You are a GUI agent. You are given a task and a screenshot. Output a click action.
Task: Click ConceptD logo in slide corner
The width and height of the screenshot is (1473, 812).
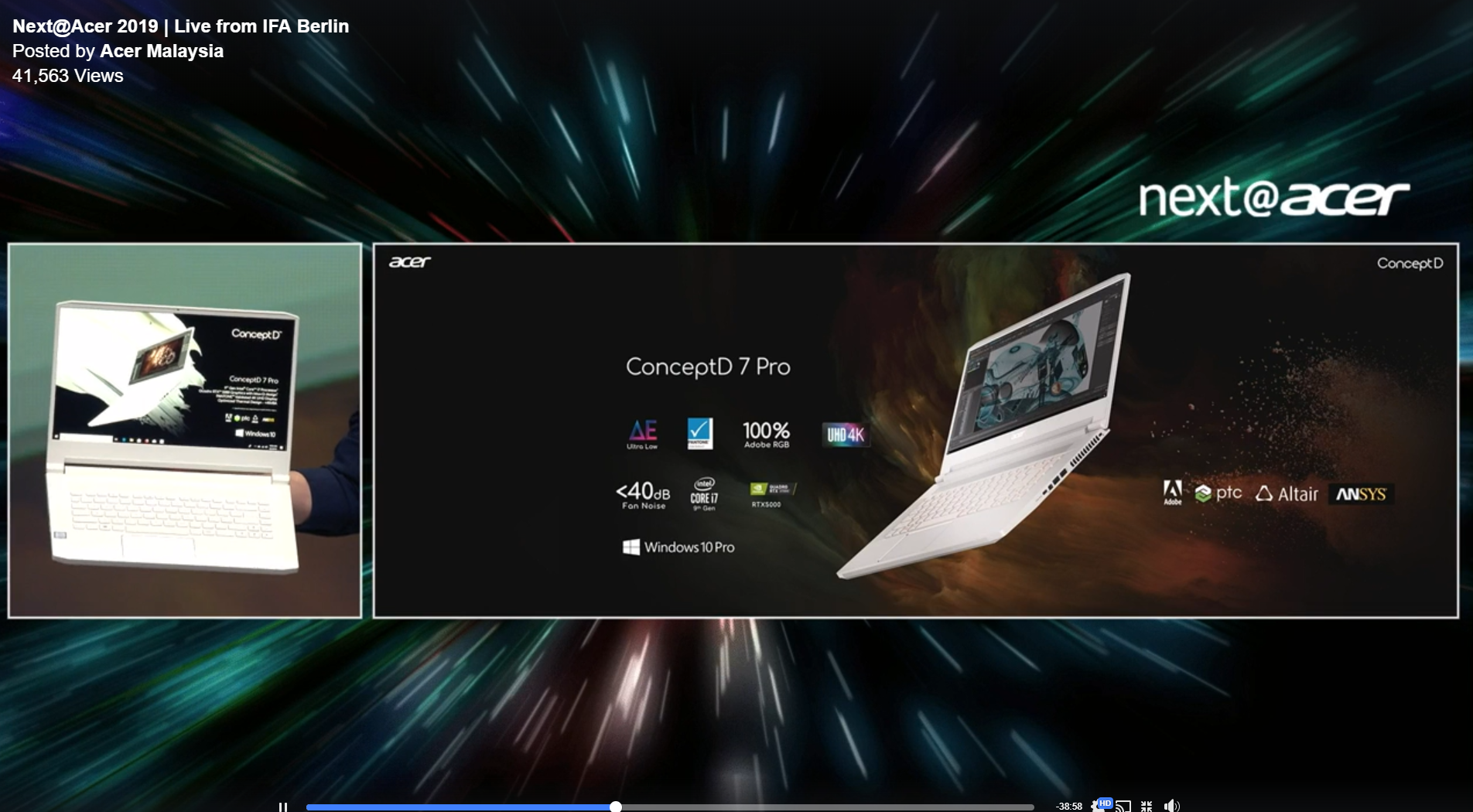(1410, 264)
